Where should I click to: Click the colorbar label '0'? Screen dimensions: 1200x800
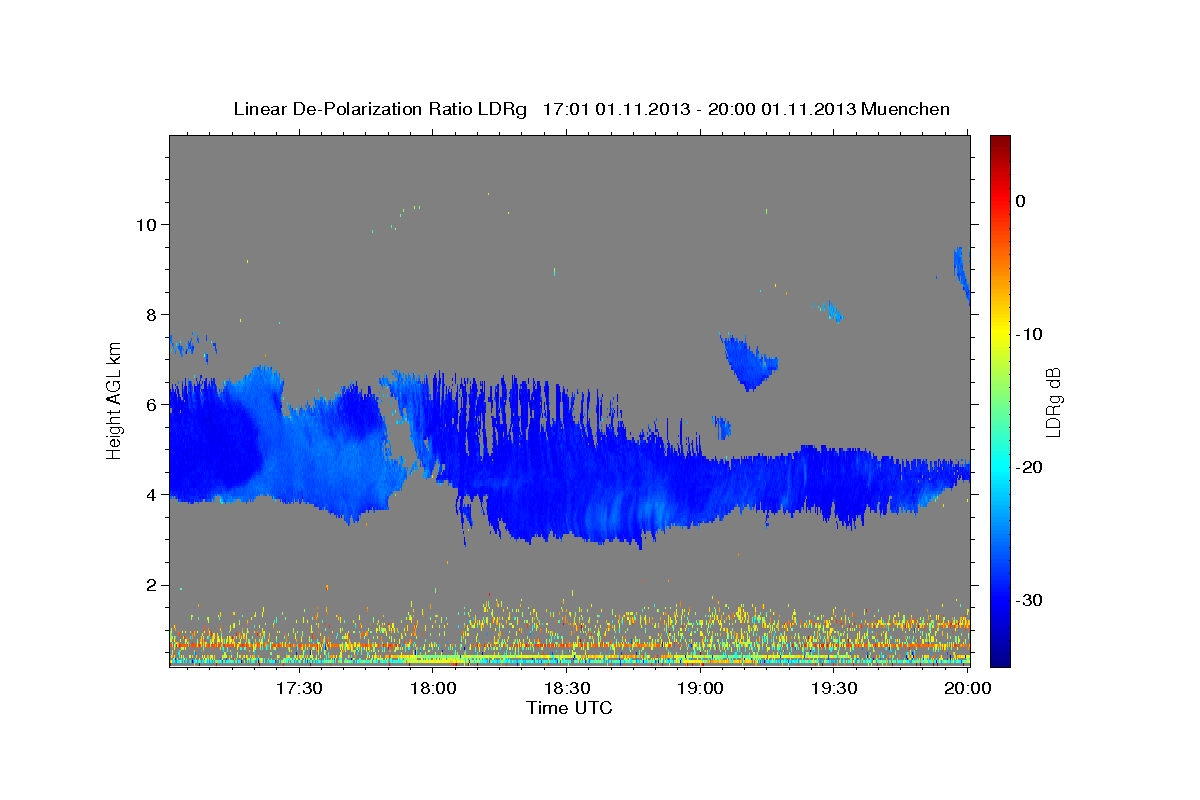pos(1020,201)
